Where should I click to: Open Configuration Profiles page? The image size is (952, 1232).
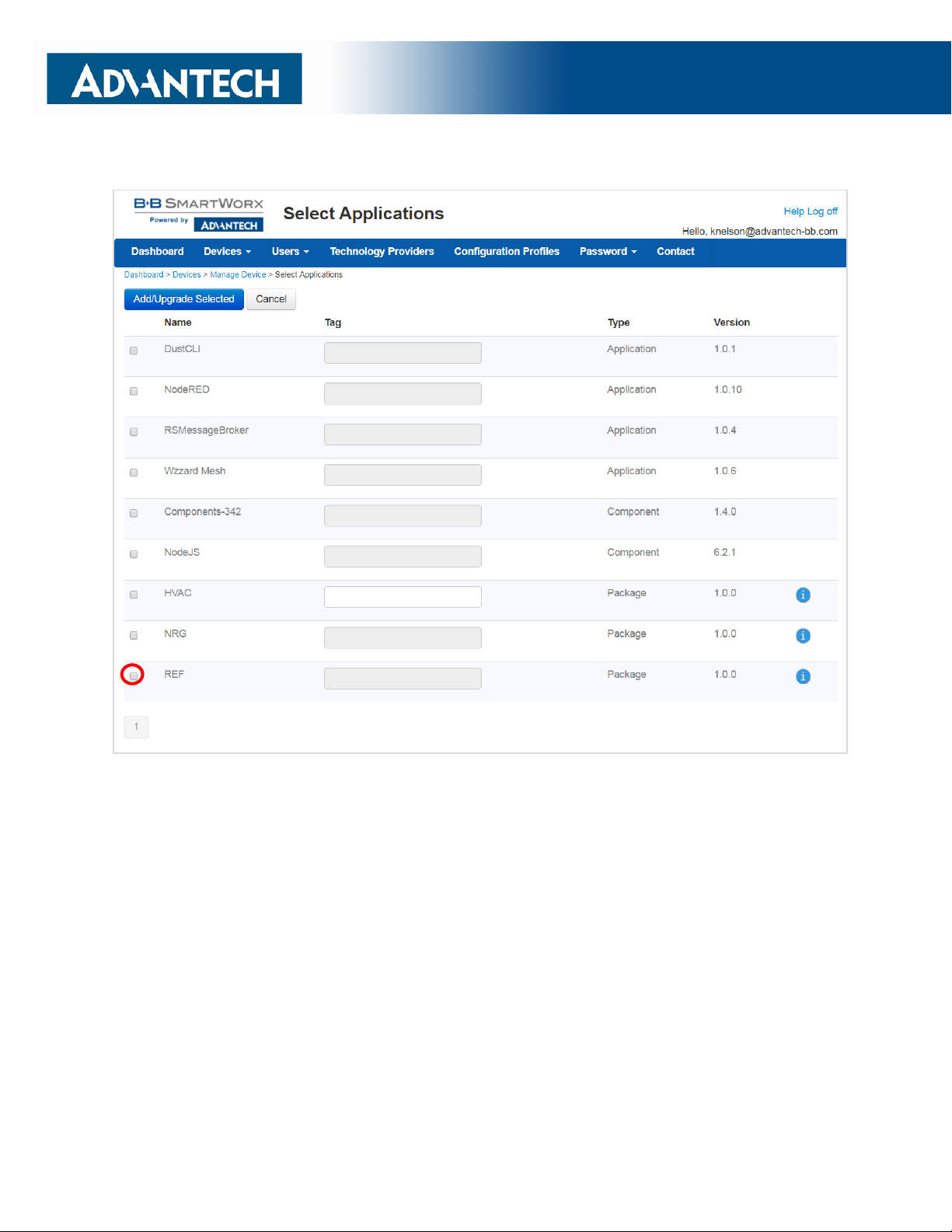[507, 252]
